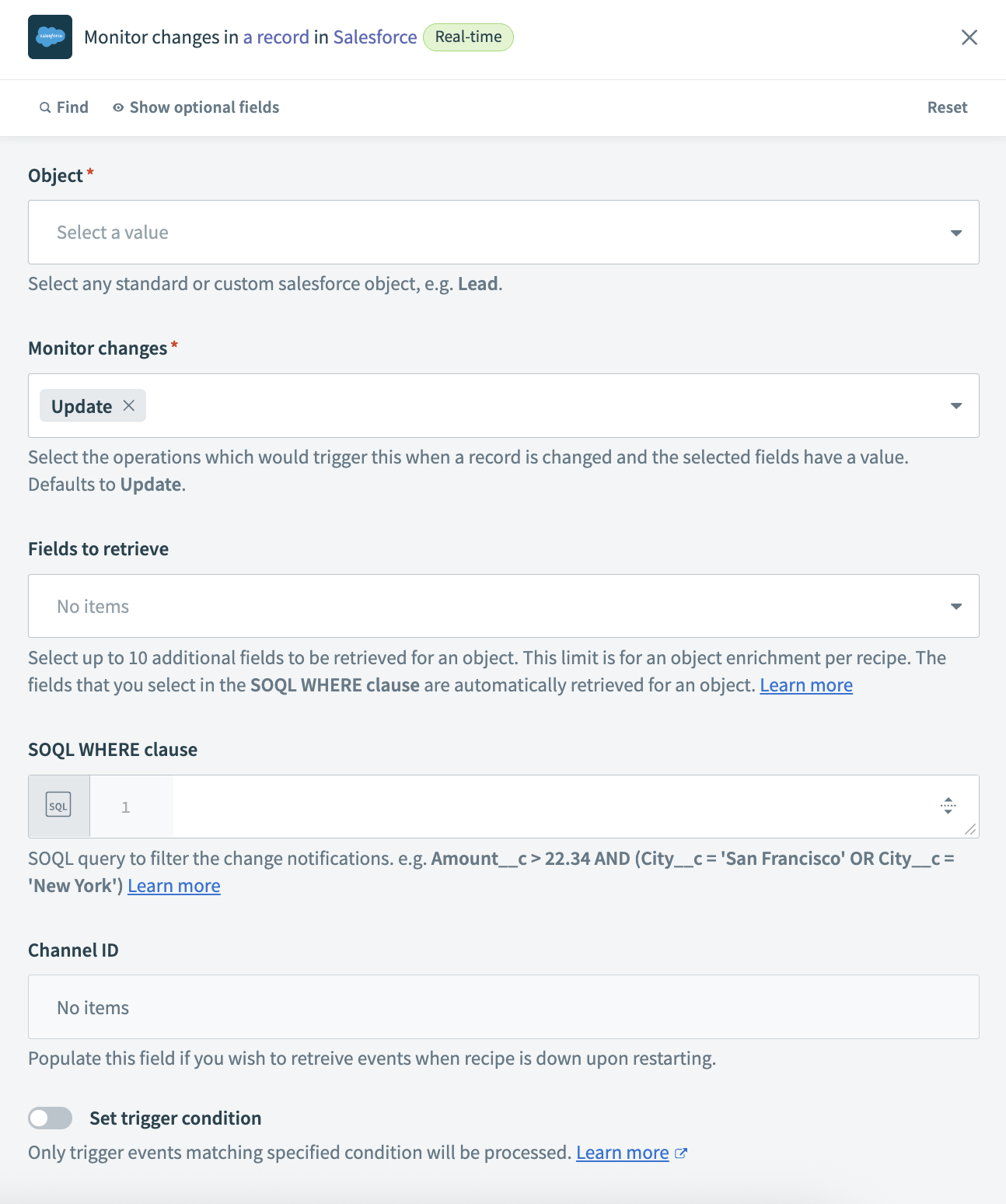1006x1204 pixels.
Task: Show optional fields via eye icon
Action: pyautogui.click(x=118, y=108)
